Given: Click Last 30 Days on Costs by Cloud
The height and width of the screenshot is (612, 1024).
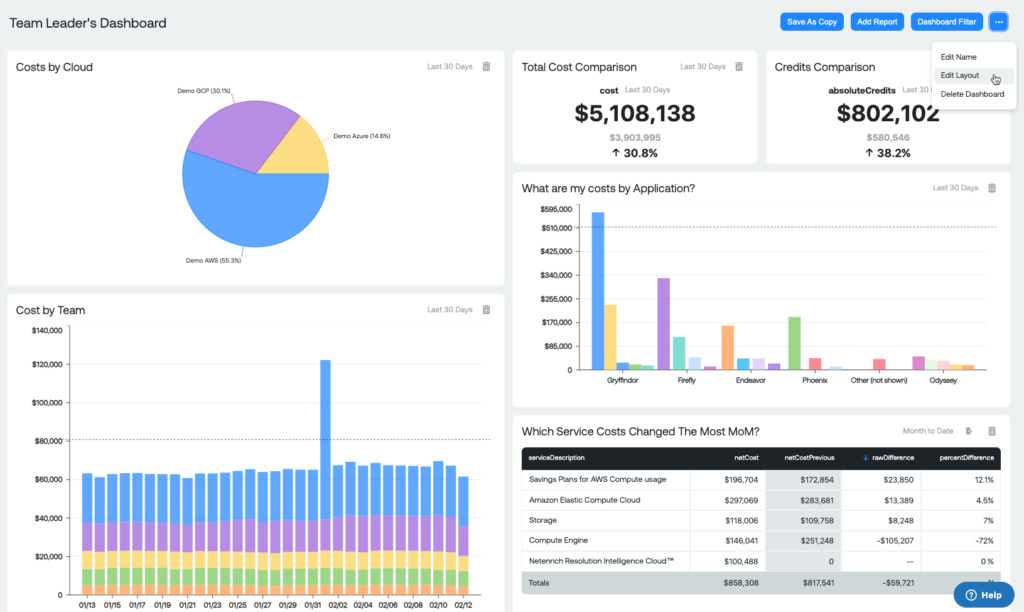Looking at the screenshot, I should click(450, 67).
